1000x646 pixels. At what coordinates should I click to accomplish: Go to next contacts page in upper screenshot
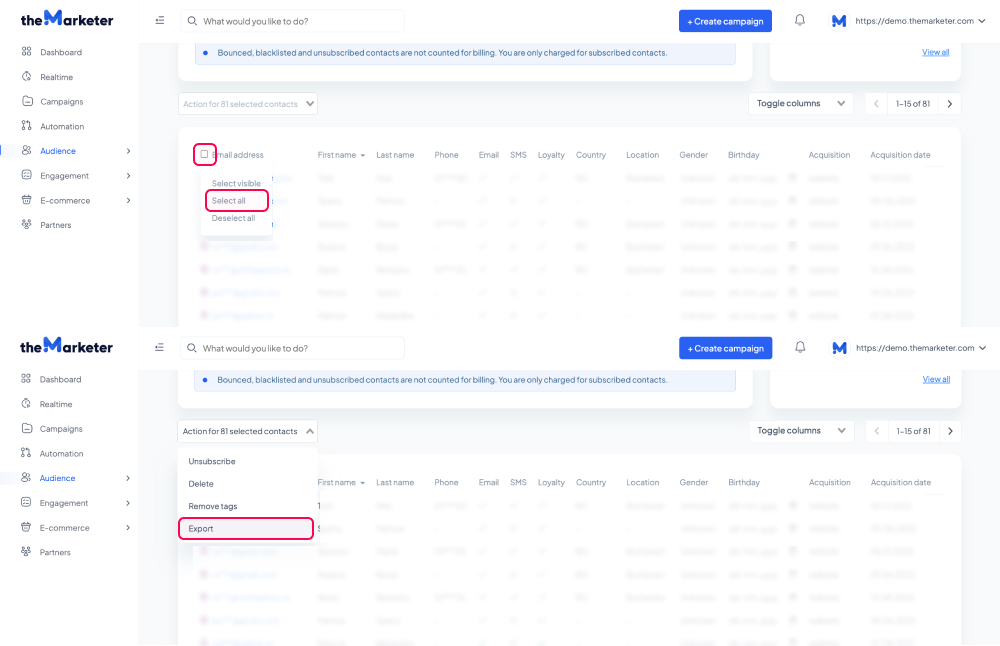pyautogui.click(x=950, y=104)
